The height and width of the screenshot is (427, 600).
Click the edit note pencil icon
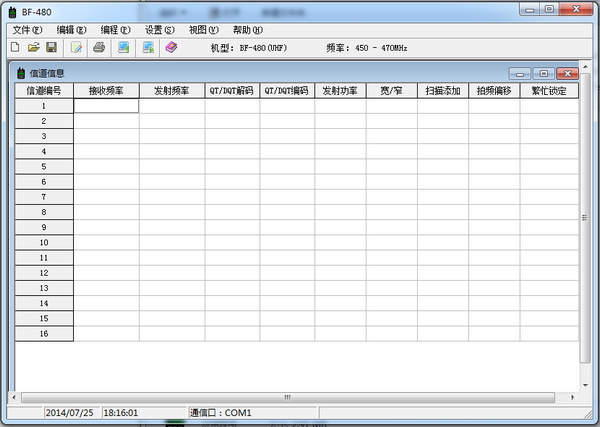(x=76, y=47)
